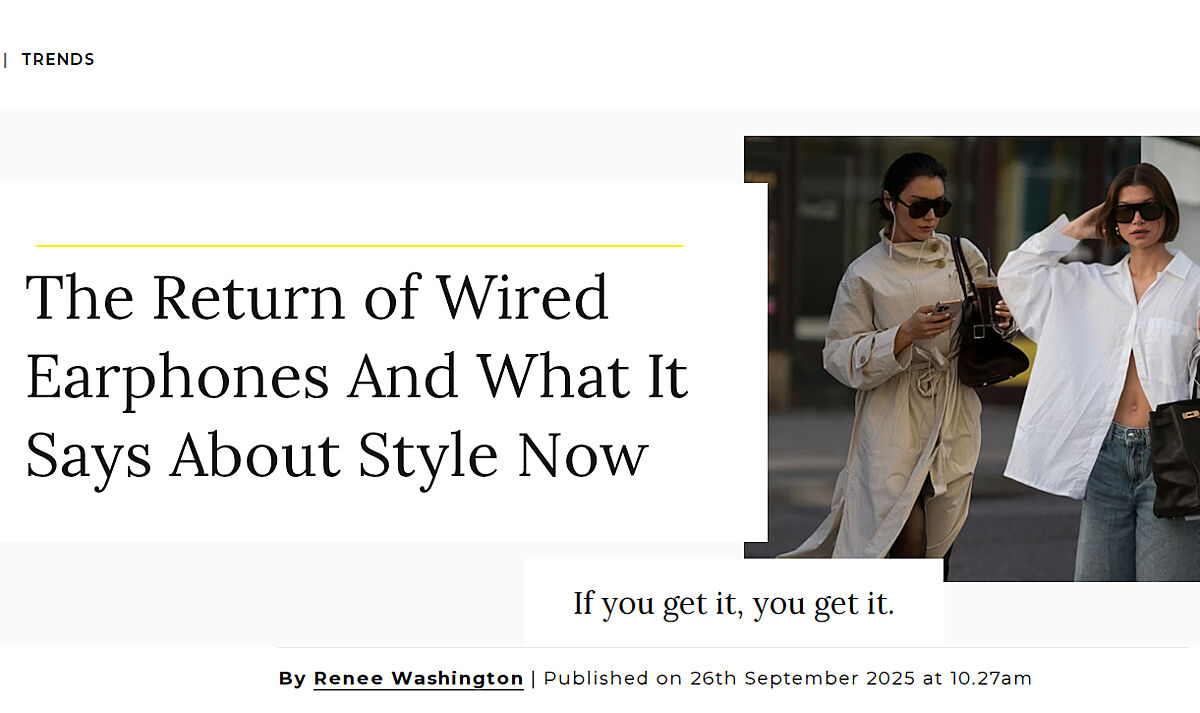Click the black handbag with gold clasp
1200x713 pixels.
click(x=1176, y=455)
